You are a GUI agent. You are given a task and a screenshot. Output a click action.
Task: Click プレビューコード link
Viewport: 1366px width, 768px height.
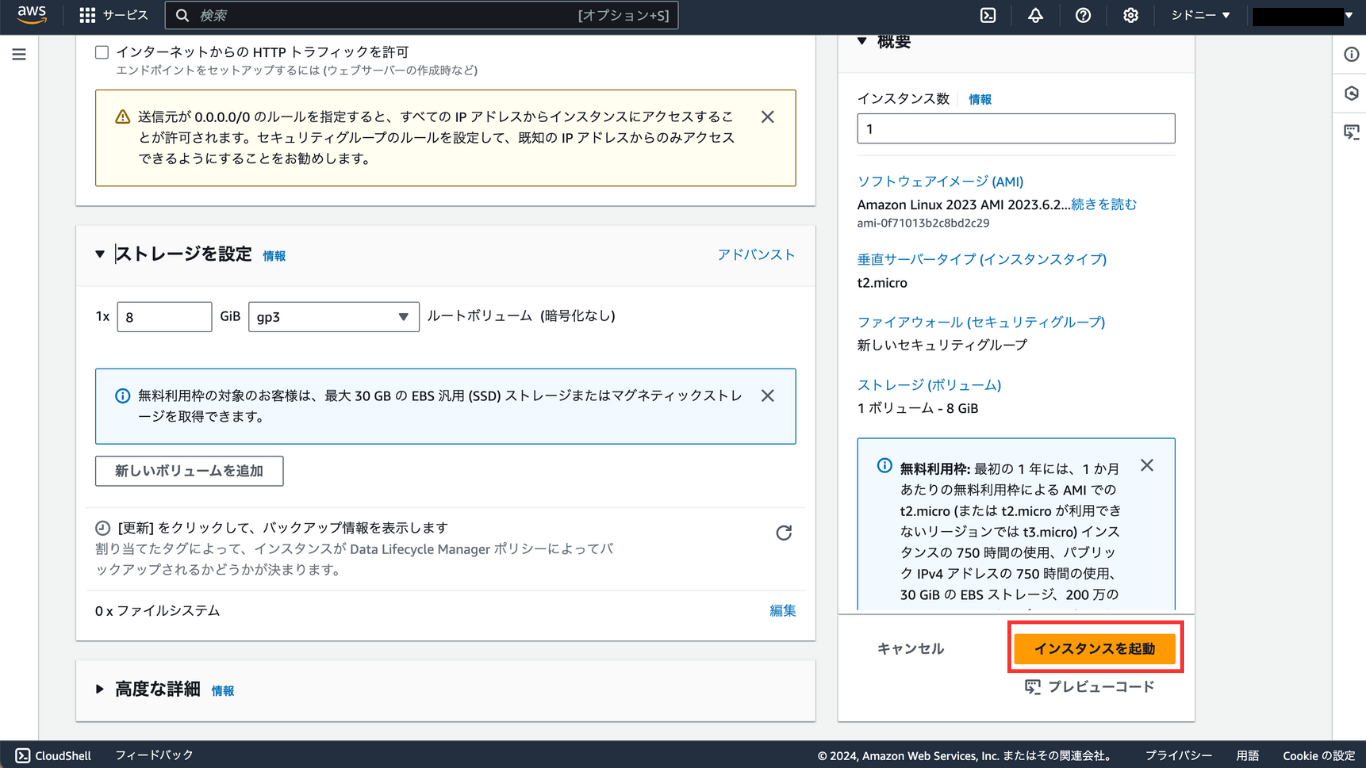[x=1090, y=687]
